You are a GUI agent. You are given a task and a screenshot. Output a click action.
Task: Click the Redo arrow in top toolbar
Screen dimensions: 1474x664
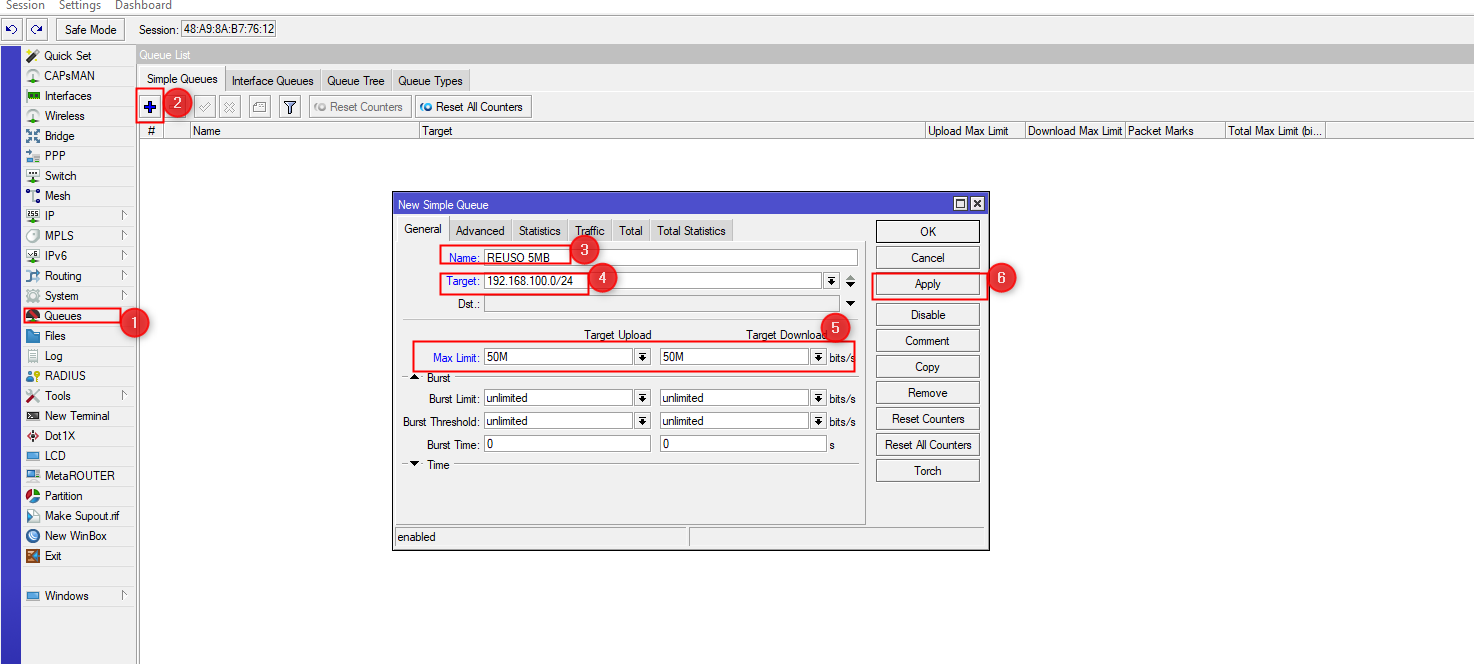pos(37,30)
